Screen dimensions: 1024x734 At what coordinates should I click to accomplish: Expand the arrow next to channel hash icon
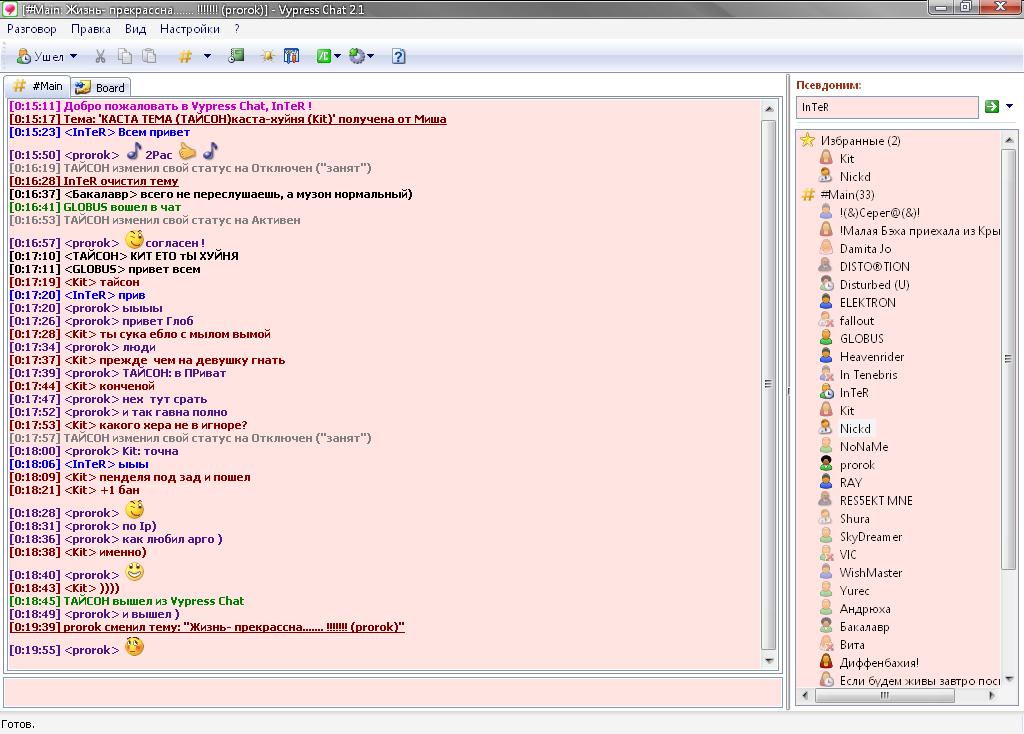208,57
